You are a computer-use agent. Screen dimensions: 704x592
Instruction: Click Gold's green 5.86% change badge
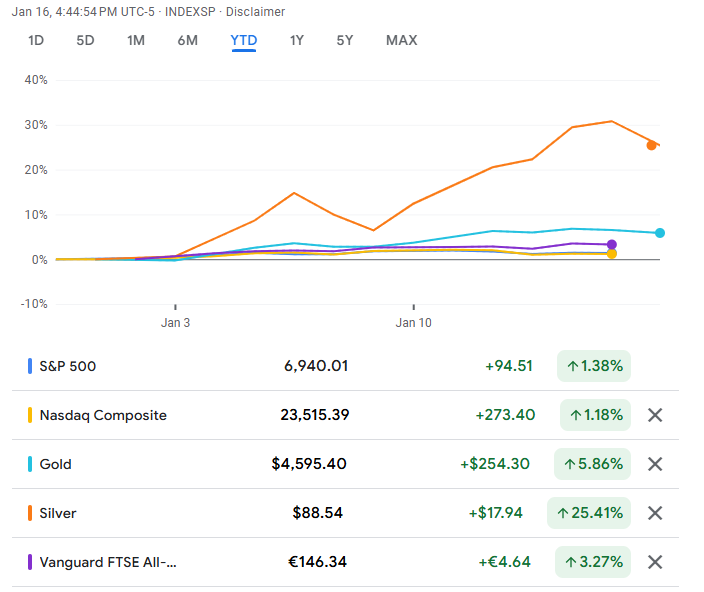592,464
